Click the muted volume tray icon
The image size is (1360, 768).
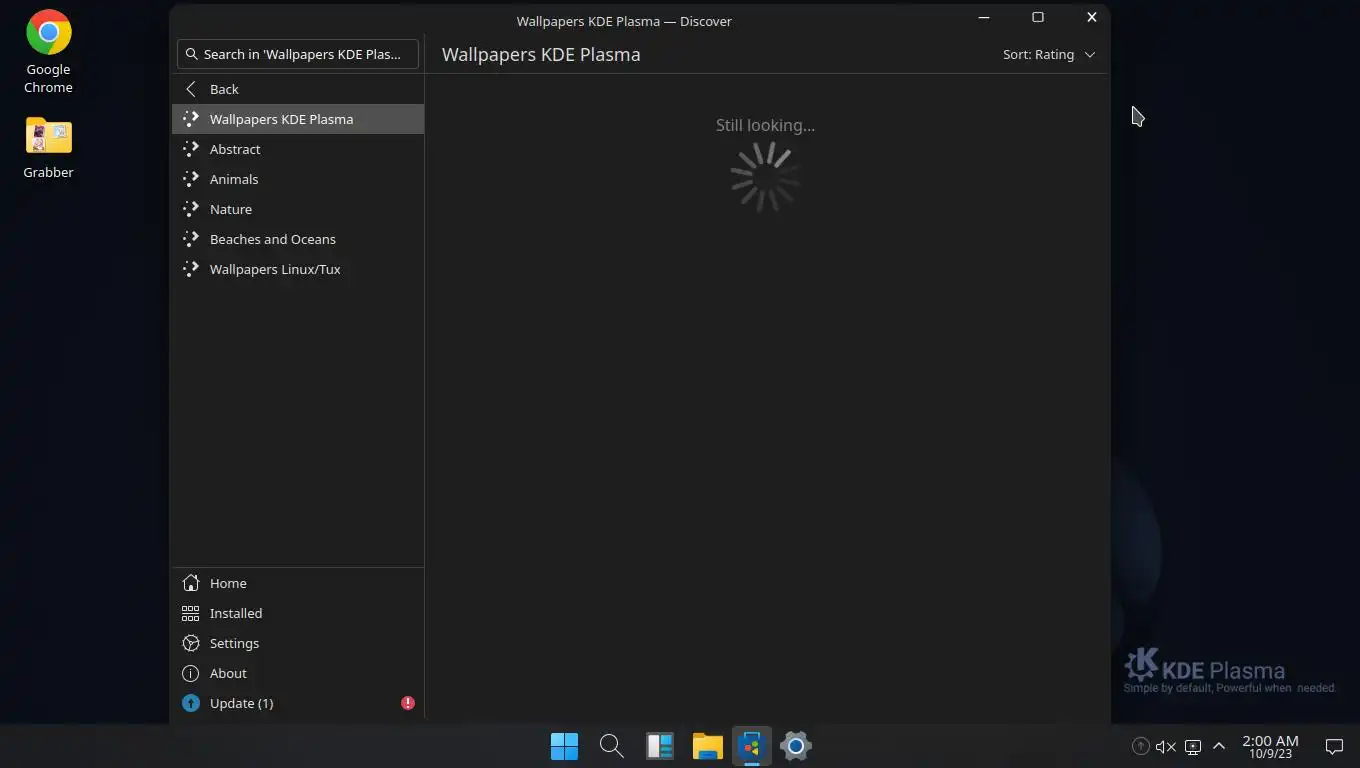point(1166,746)
